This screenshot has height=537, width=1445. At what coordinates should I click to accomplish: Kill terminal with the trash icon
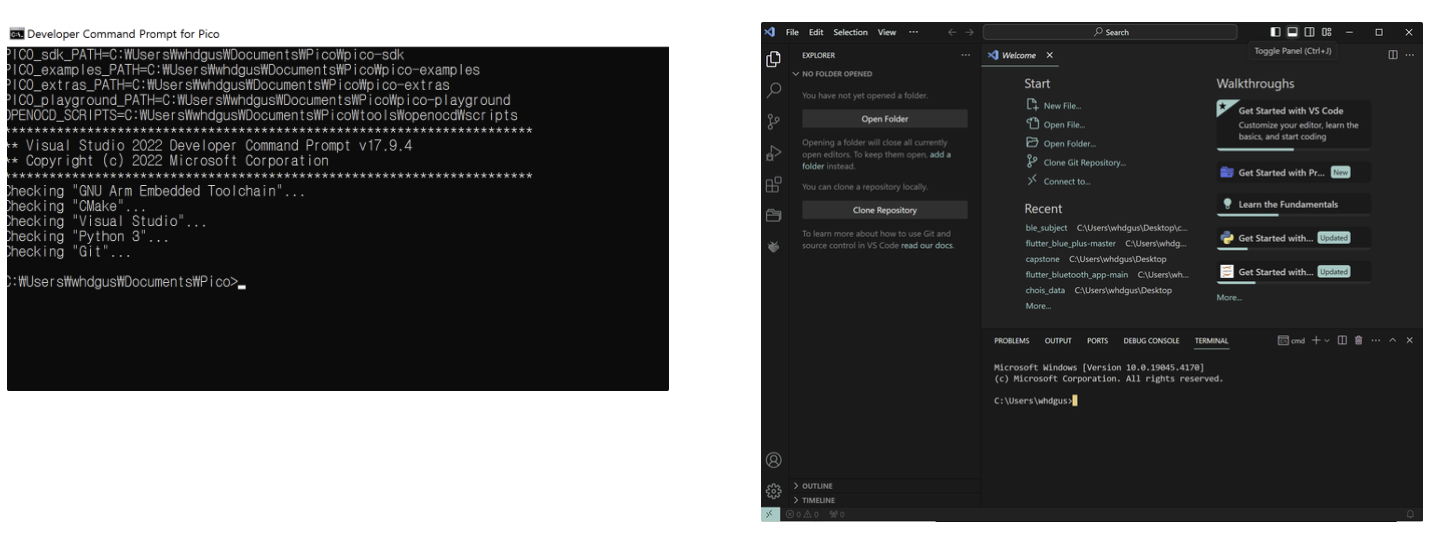1358,341
